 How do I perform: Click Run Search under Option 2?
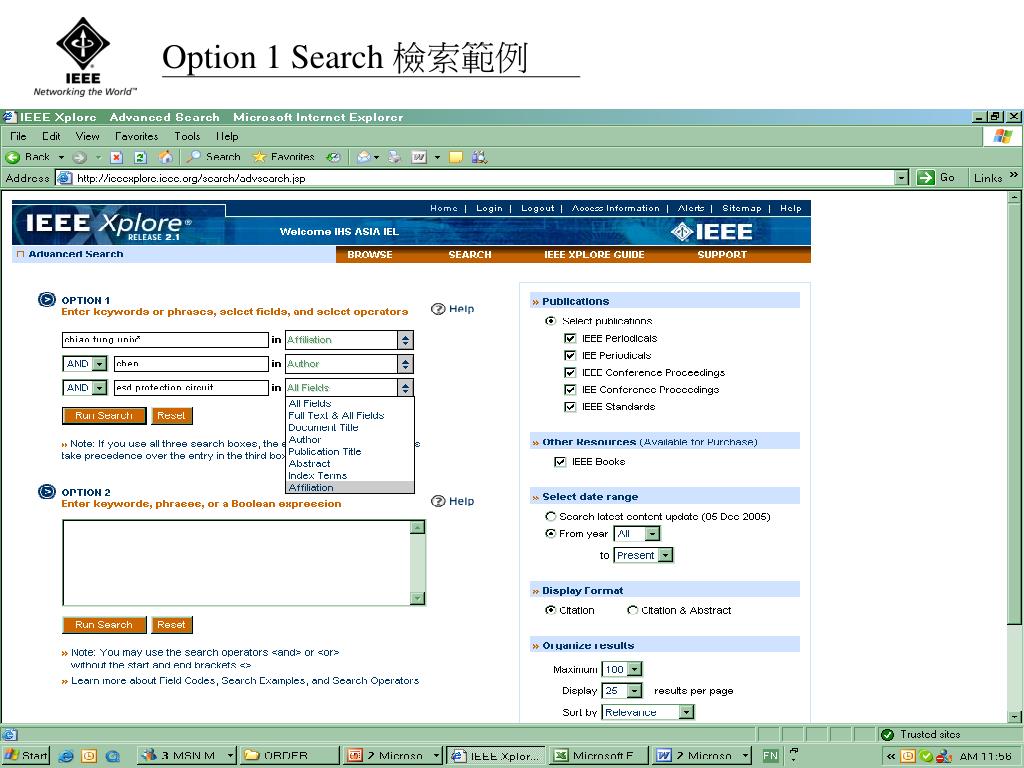[104, 625]
